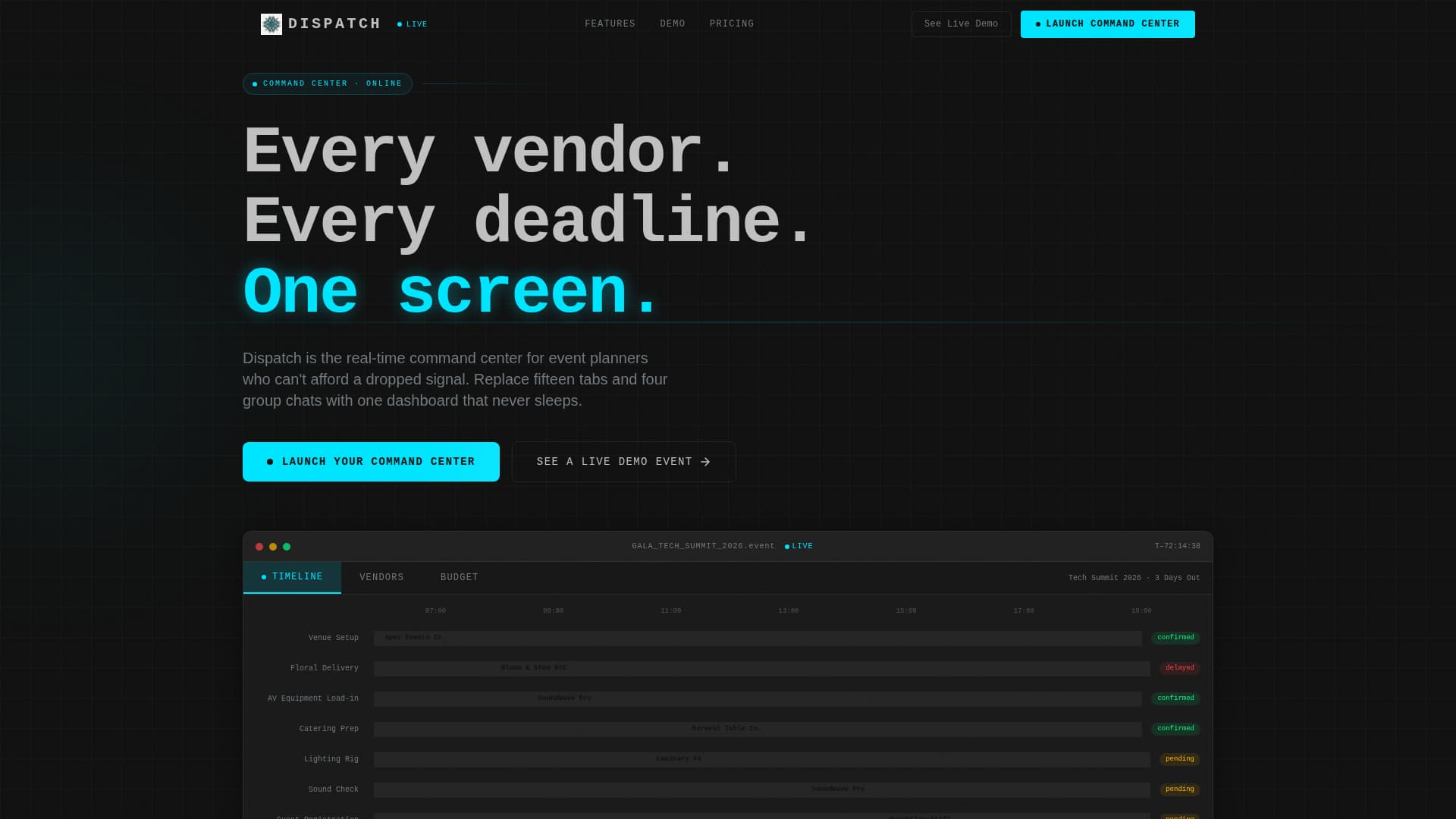Click Launch Your Command Center button
This screenshot has width=1456, height=819.
(371, 462)
